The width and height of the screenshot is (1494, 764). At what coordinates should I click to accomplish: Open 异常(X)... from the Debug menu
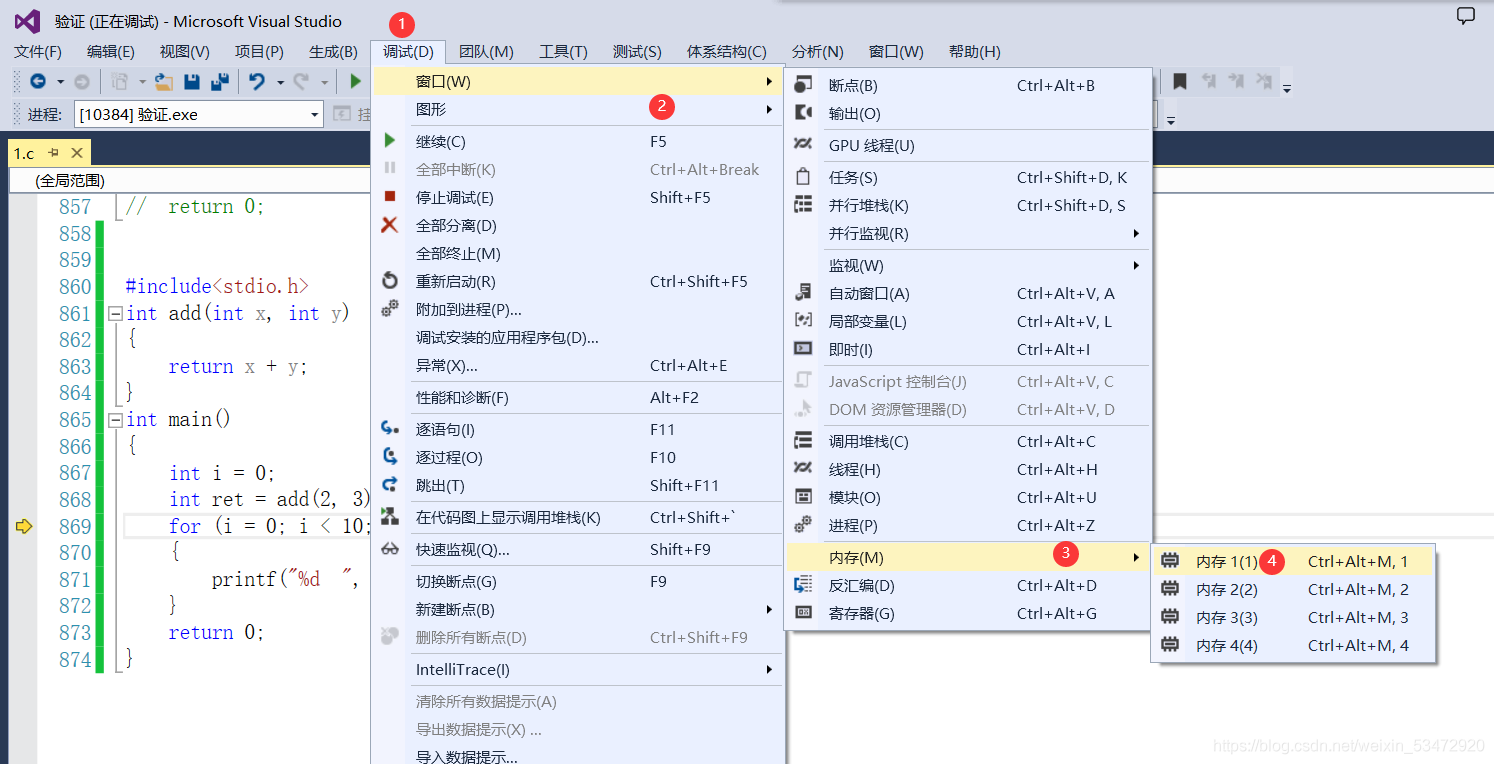pos(577,365)
